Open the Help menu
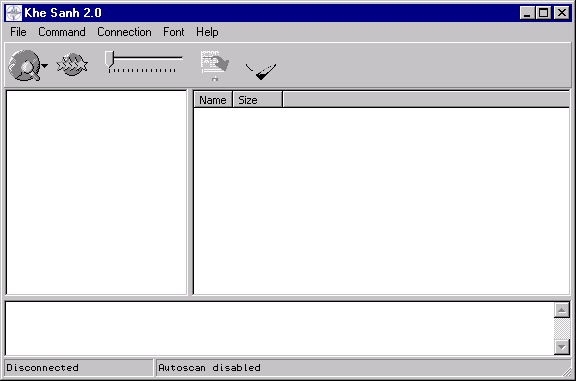The width and height of the screenshot is (576, 381). coord(207,32)
